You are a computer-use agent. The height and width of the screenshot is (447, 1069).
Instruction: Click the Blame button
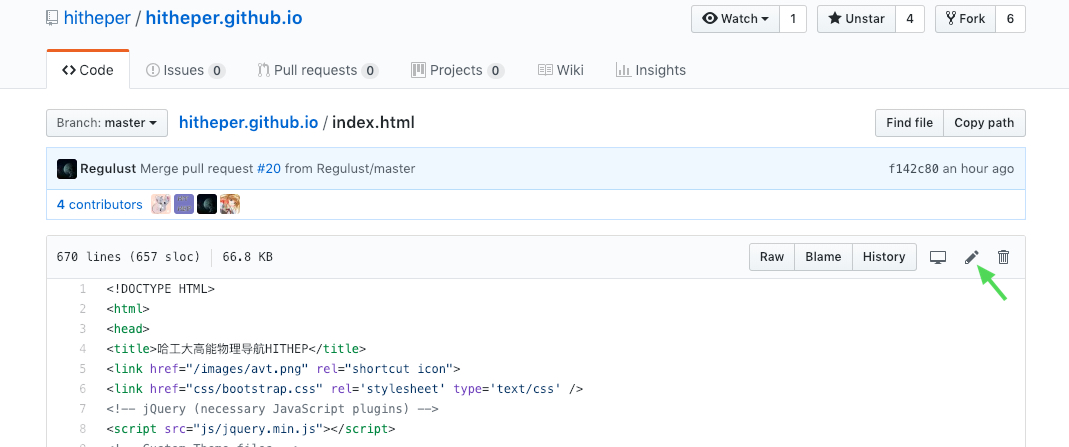point(823,257)
